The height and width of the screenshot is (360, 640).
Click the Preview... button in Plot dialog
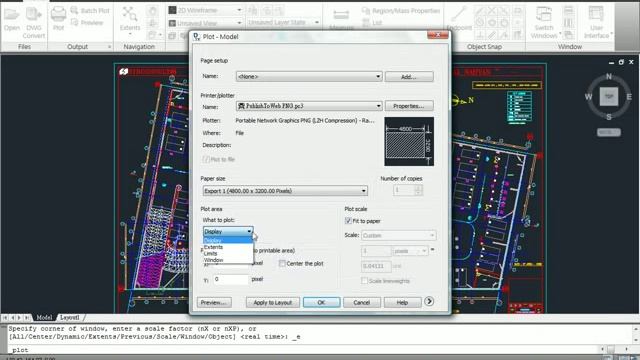tap(214, 302)
